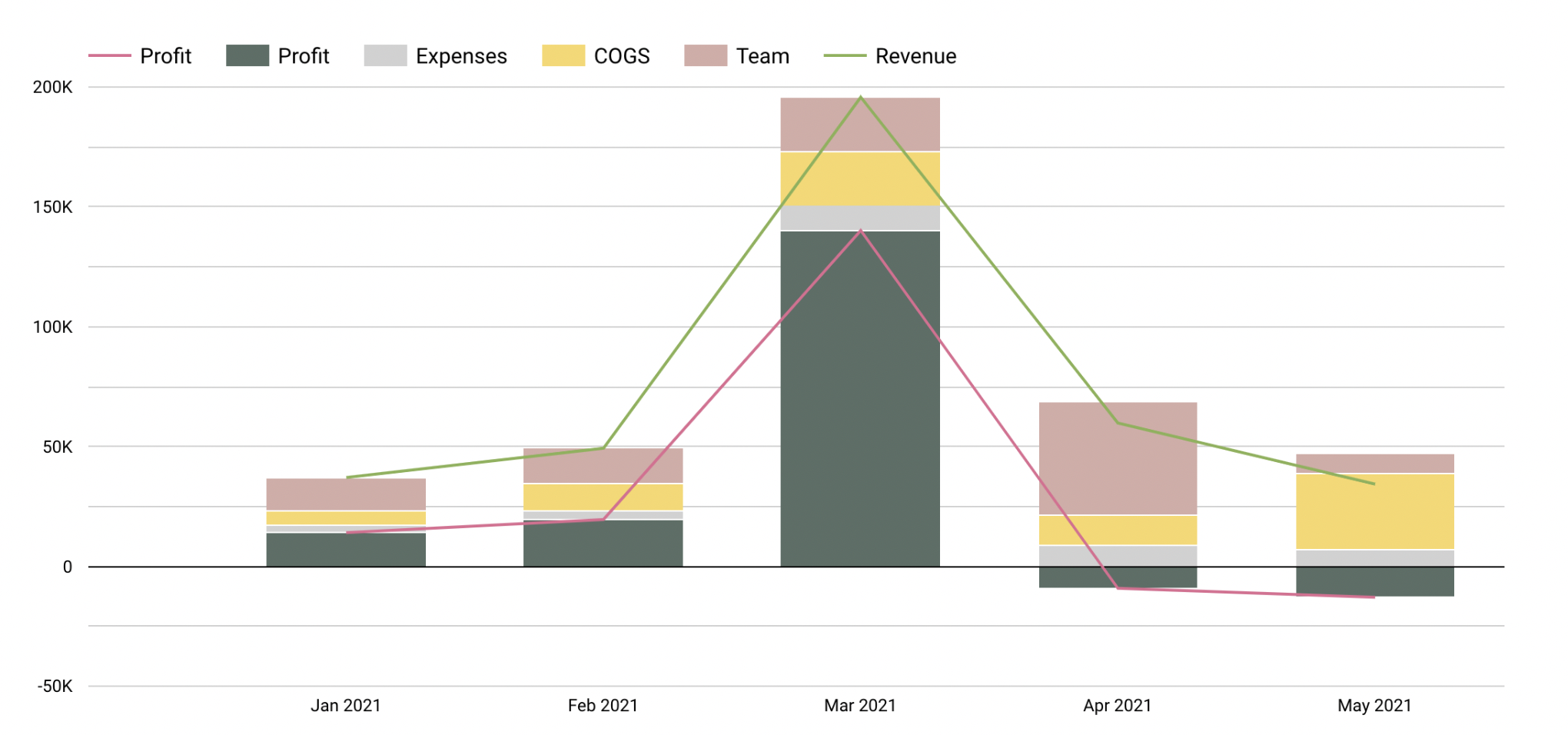Click the 150K y-axis label
Screen dimensions: 1568x735
[x=53, y=207]
